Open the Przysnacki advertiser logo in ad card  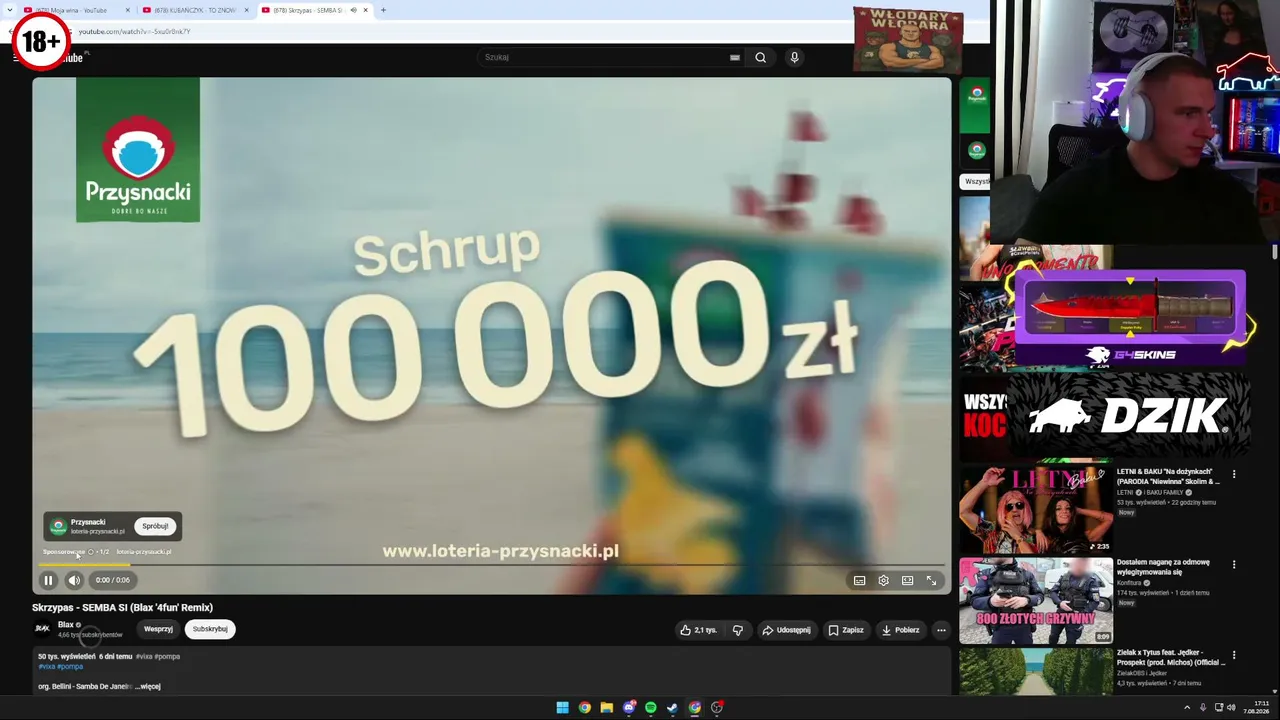point(58,526)
